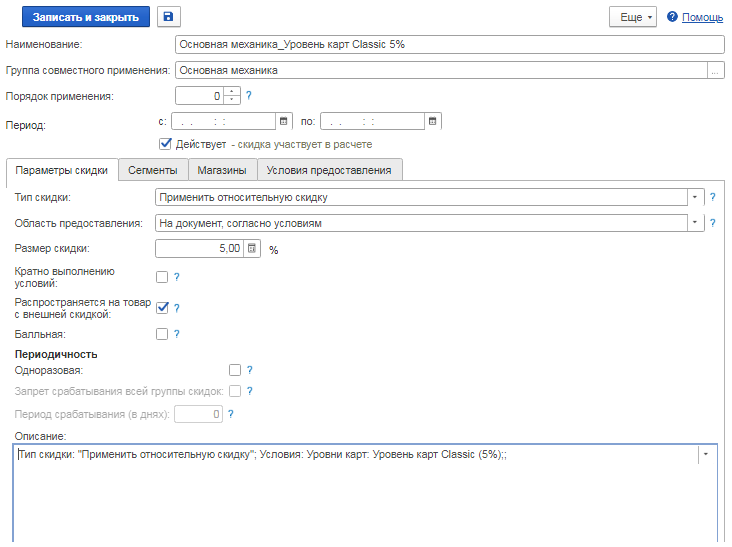
Task: Click into the Описание text area
Action: tap(365, 494)
